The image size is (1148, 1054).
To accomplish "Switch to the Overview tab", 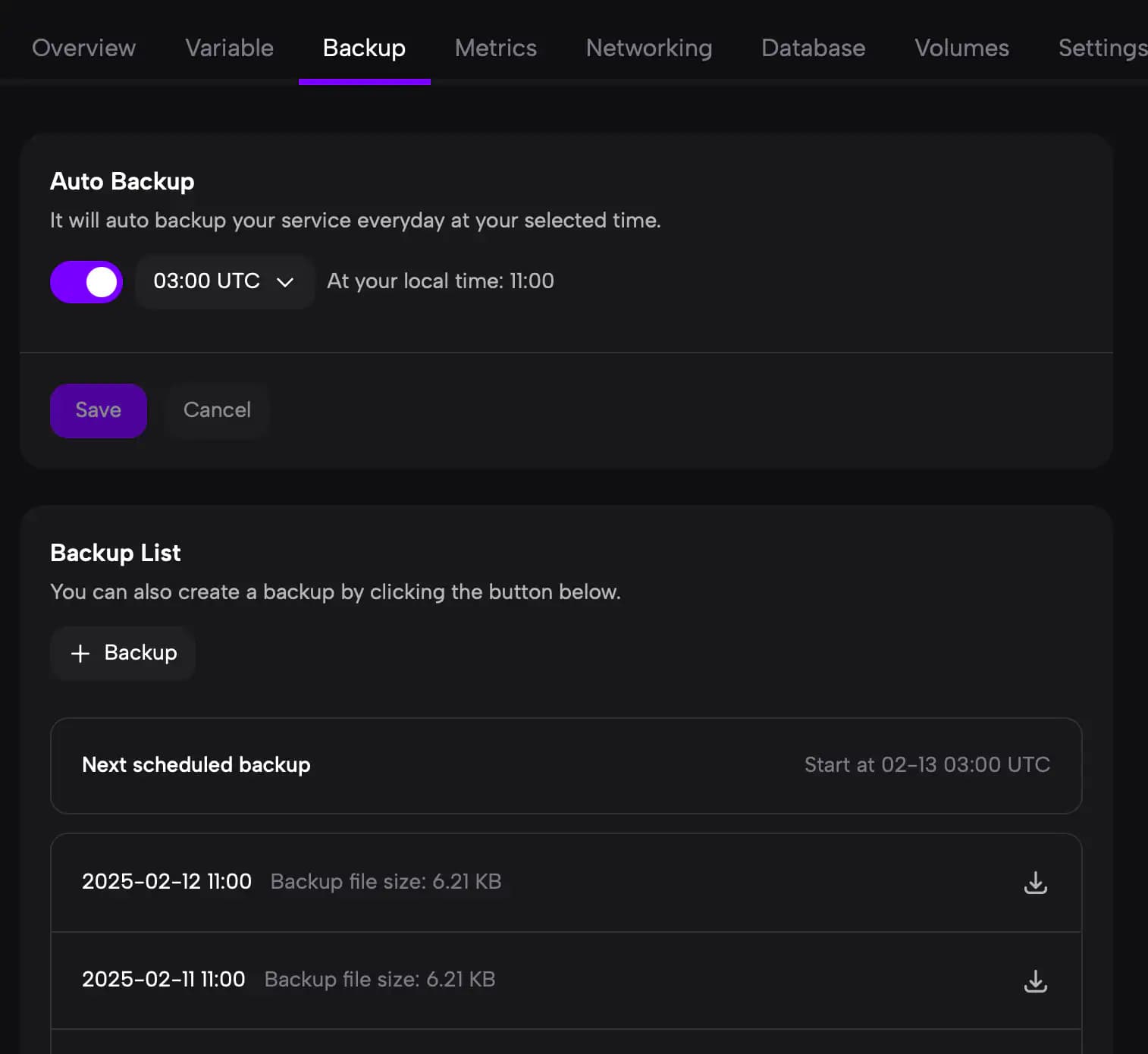I will (x=83, y=48).
